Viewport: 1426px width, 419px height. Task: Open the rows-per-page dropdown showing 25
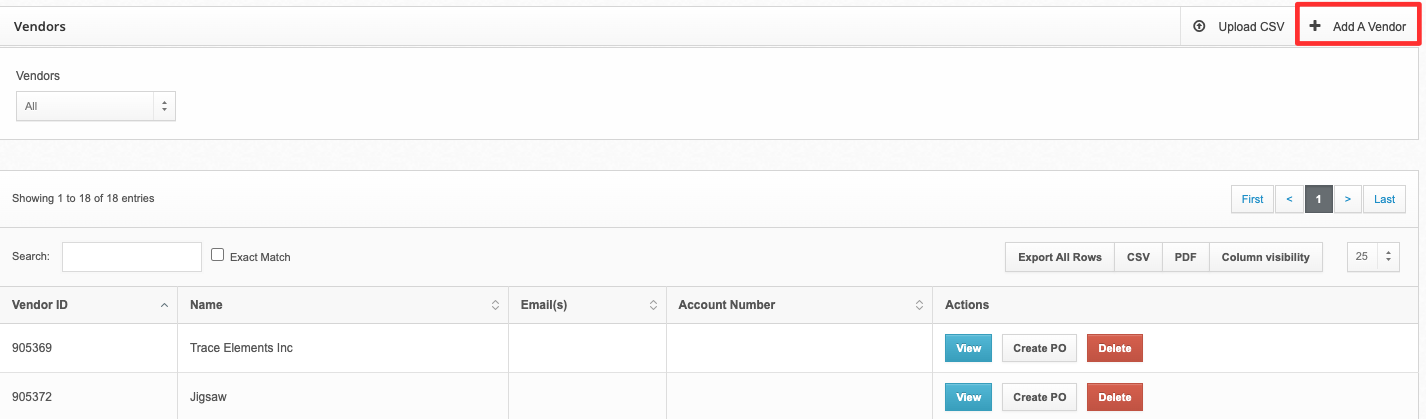(1373, 257)
